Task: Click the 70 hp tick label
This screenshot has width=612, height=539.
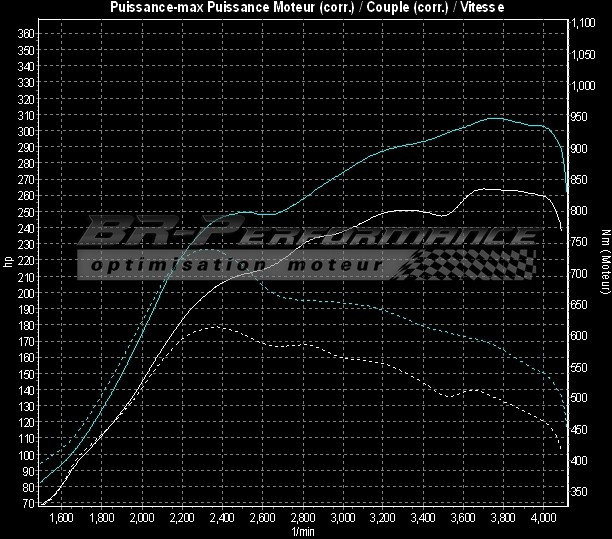Action: point(27,503)
